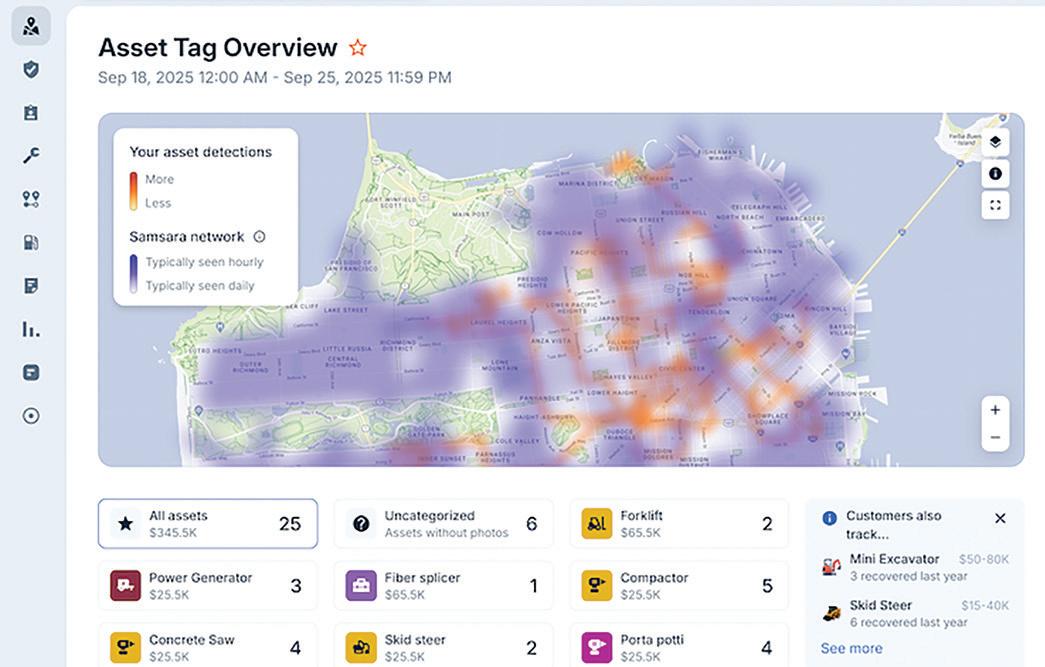
Task: Click the date range Sep 18 - Sep 25
Action: coord(275,77)
